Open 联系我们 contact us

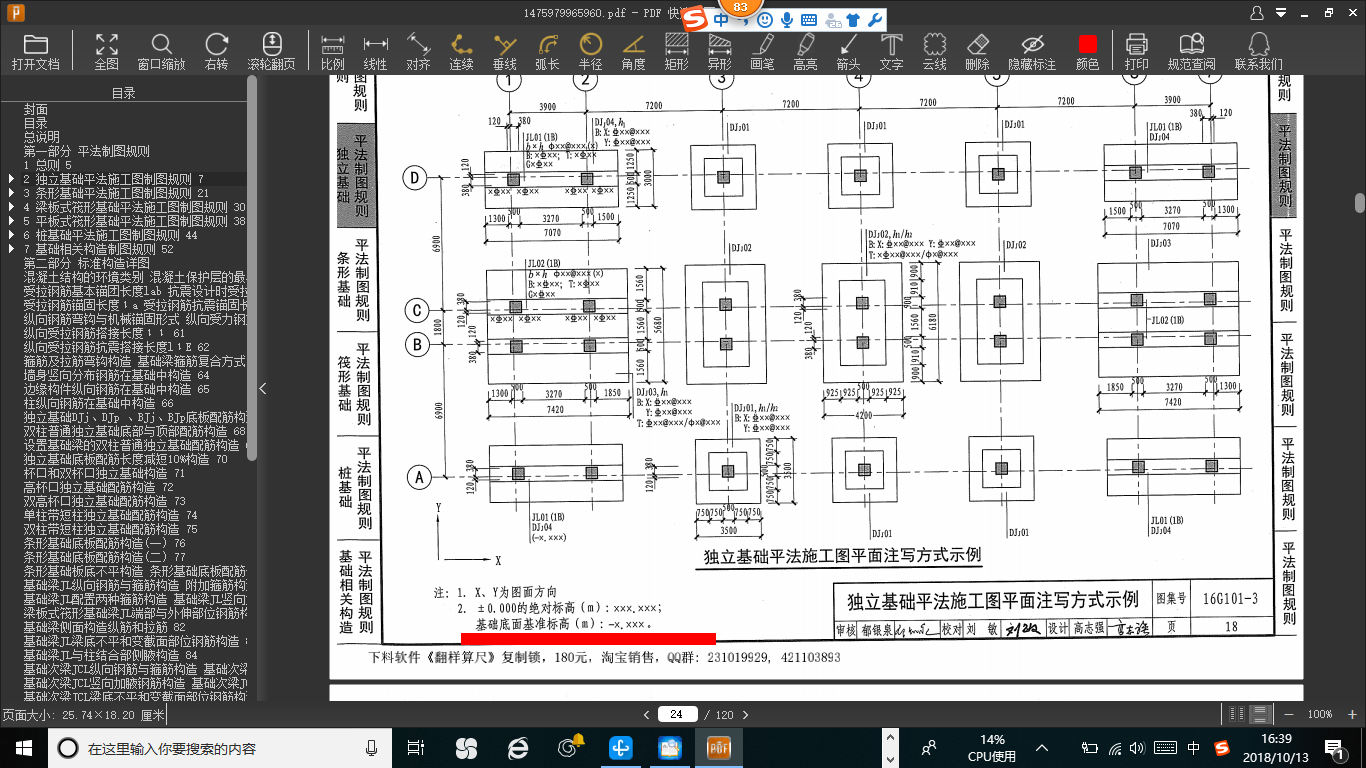1259,52
